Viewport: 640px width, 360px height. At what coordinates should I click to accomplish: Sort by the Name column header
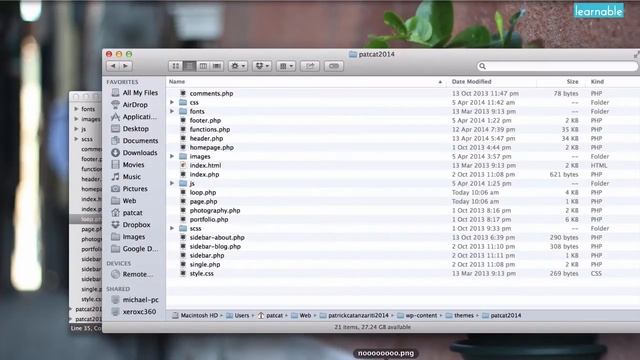click(306, 82)
